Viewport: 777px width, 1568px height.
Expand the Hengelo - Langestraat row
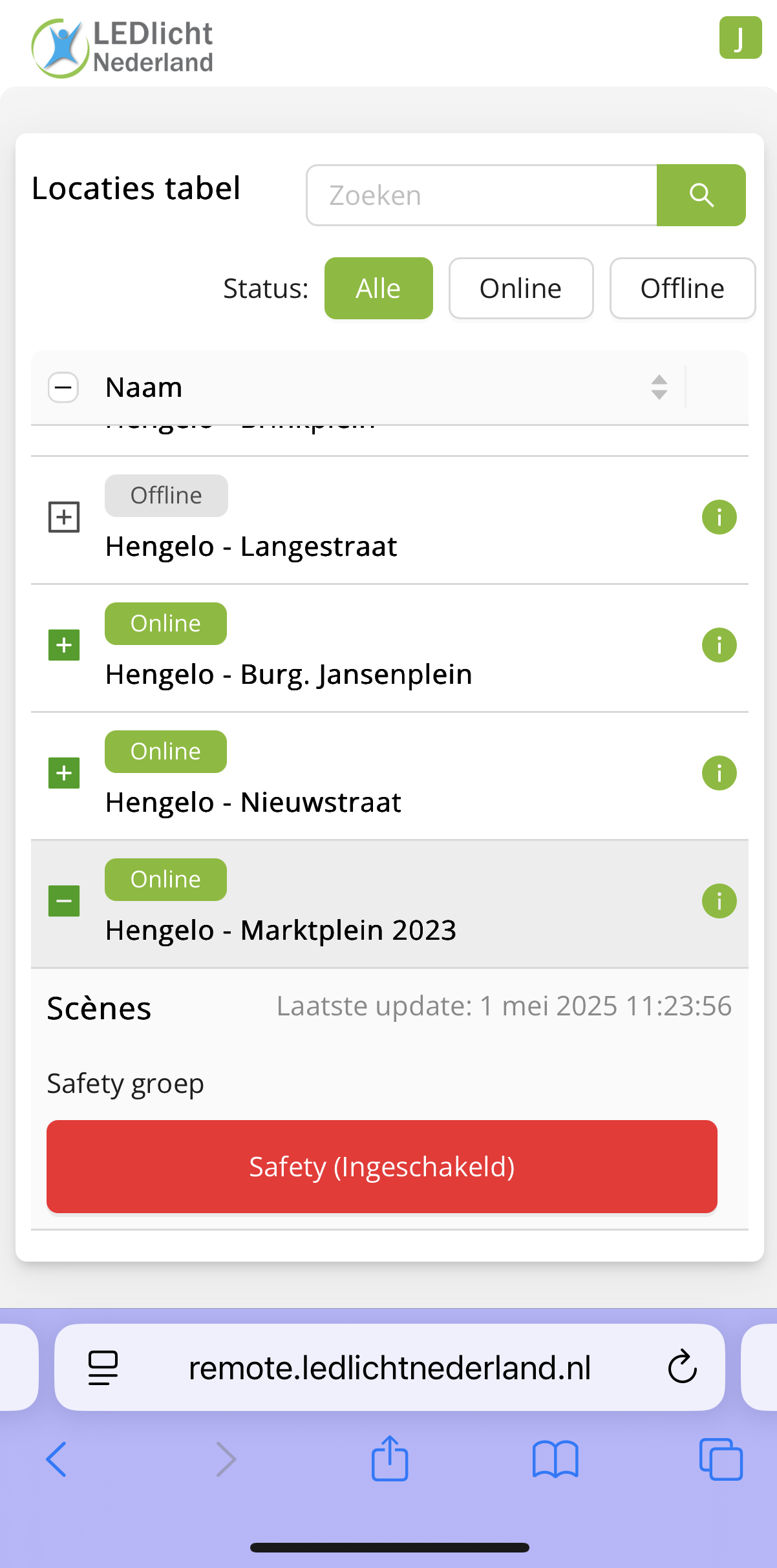[x=64, y=517]
